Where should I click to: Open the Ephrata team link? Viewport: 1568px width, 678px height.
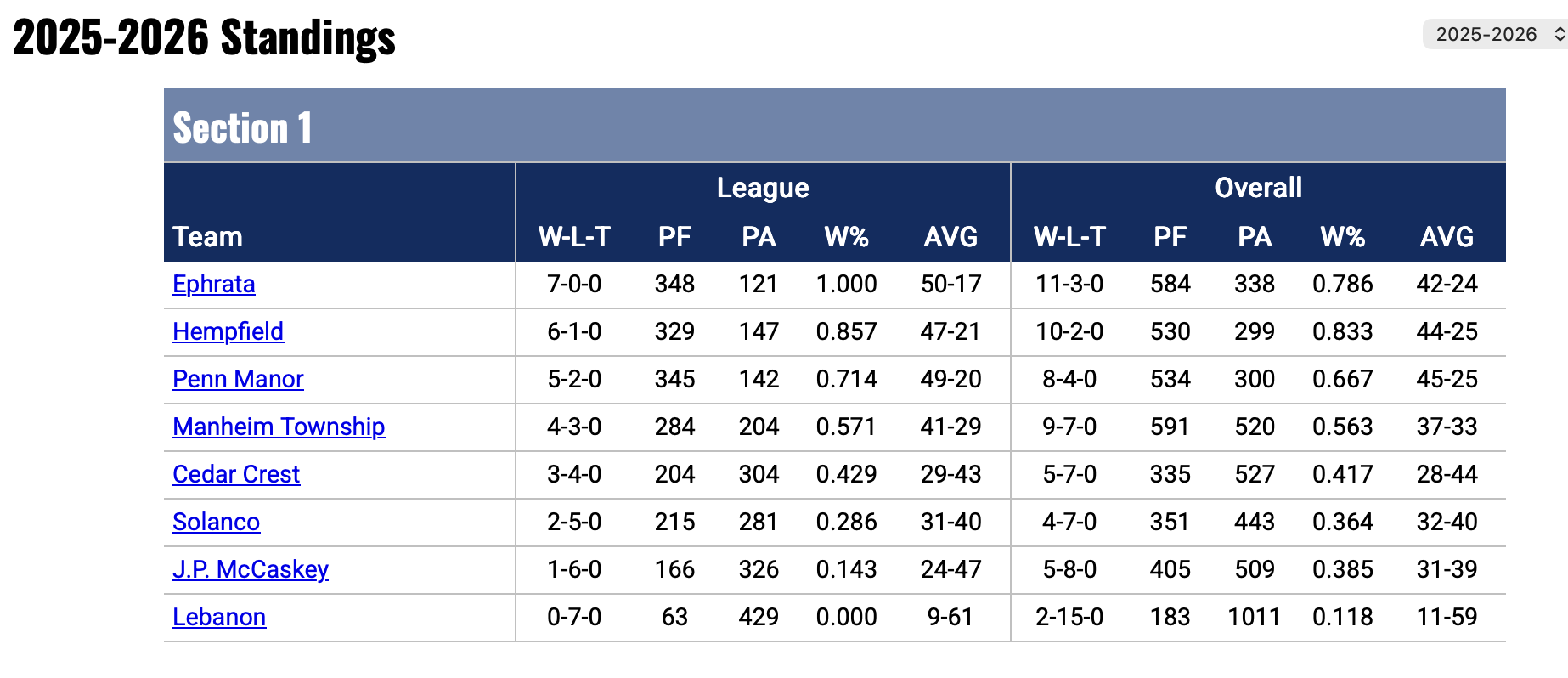point(213,285)
